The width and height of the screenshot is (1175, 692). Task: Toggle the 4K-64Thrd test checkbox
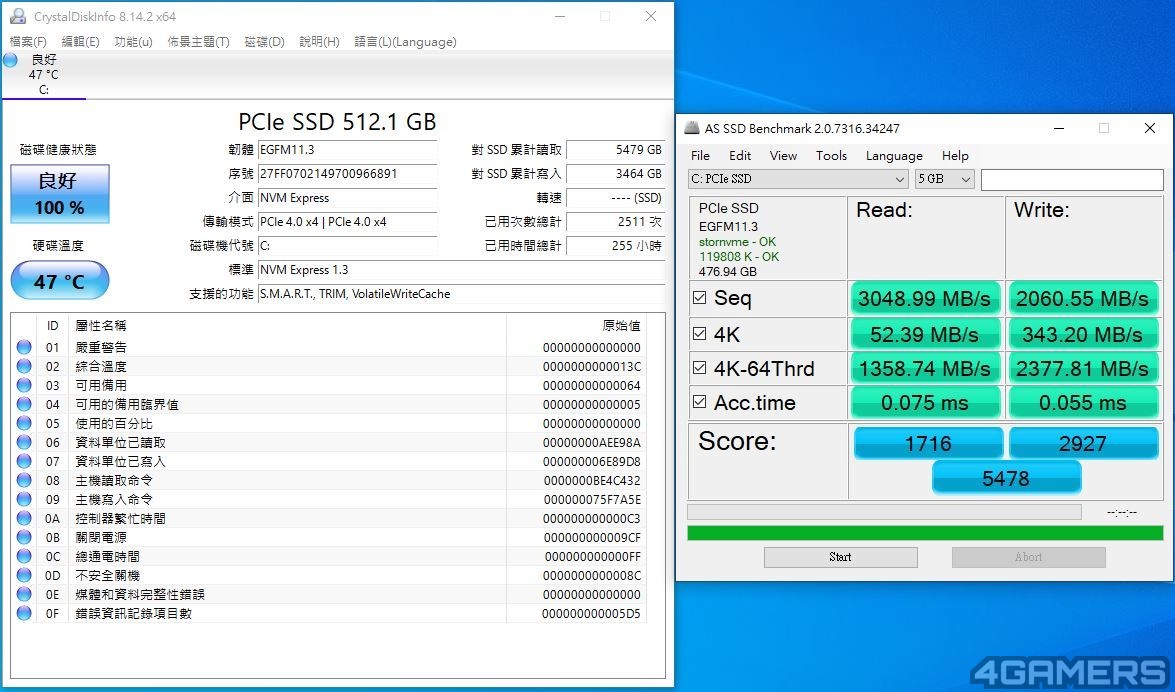click(700, 368)
